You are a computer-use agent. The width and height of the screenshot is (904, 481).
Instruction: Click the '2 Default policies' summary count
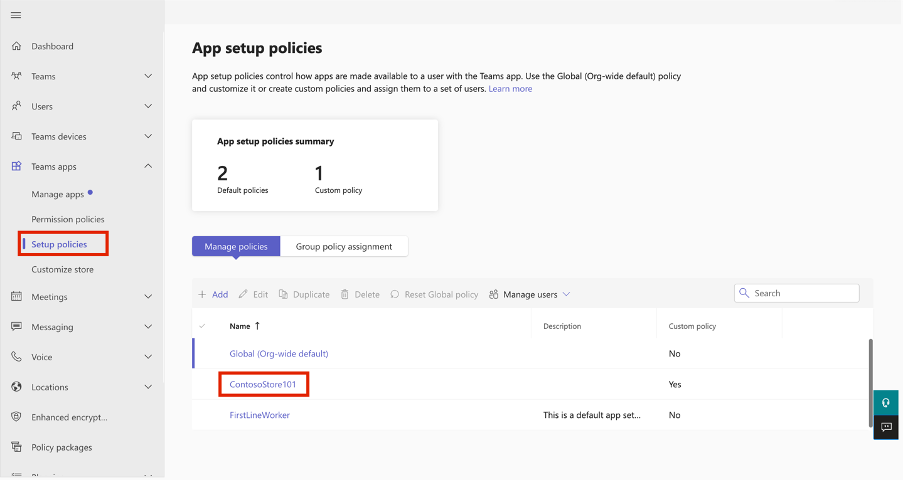(243, 179)
